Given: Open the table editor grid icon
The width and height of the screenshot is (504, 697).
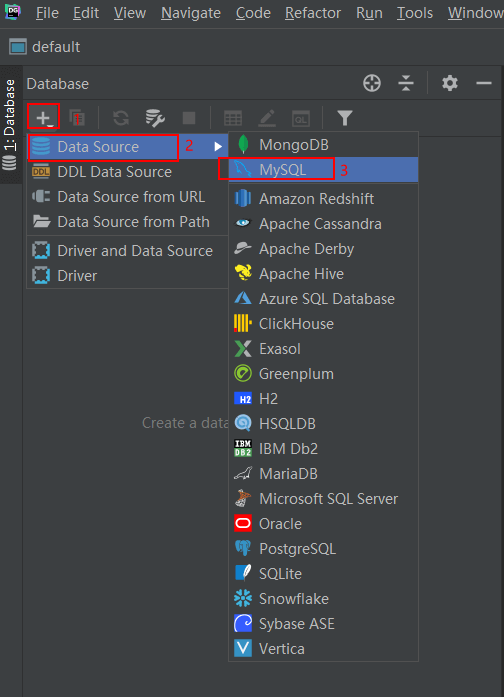Looking at the screenshot, I should [233, 119].
